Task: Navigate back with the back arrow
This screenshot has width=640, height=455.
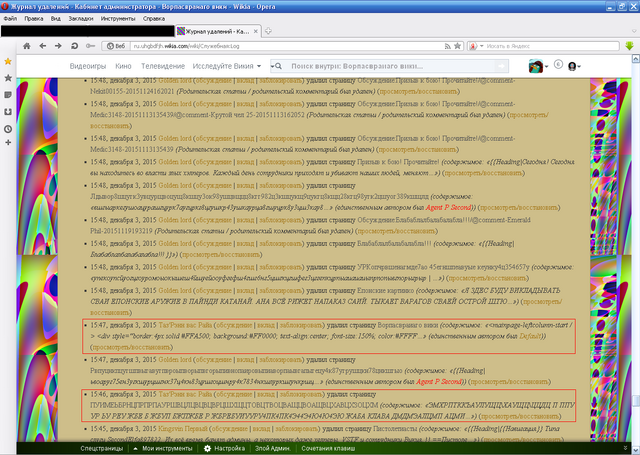Action: click(x=42, y=46)
